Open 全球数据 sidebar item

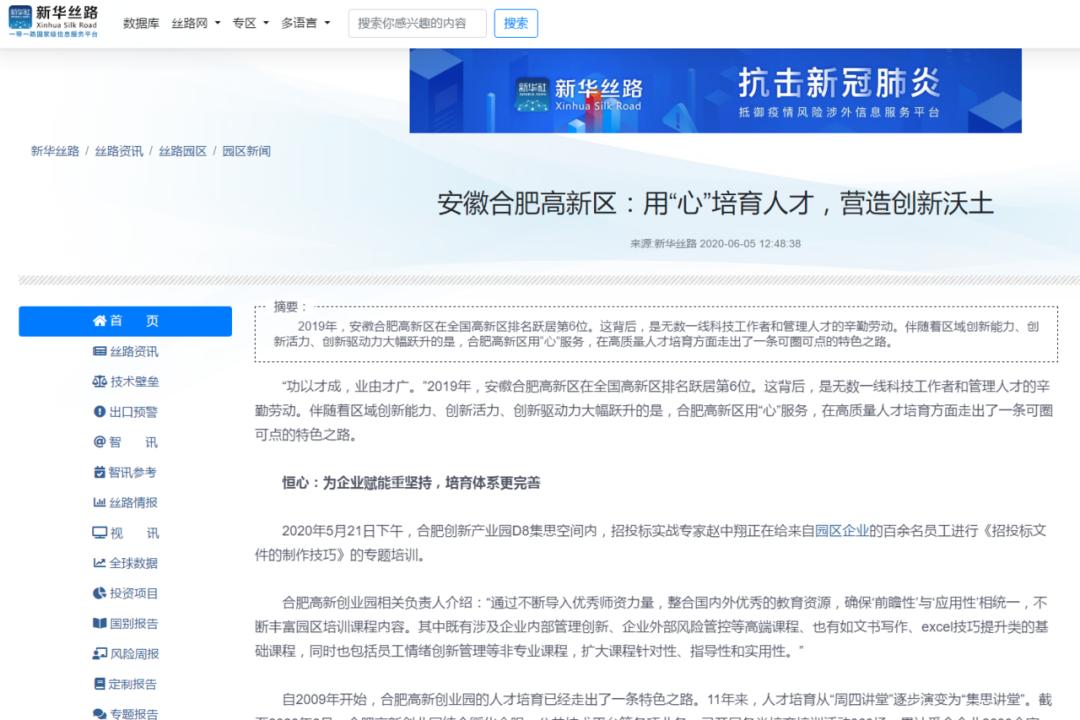click(x=134, y=564)
